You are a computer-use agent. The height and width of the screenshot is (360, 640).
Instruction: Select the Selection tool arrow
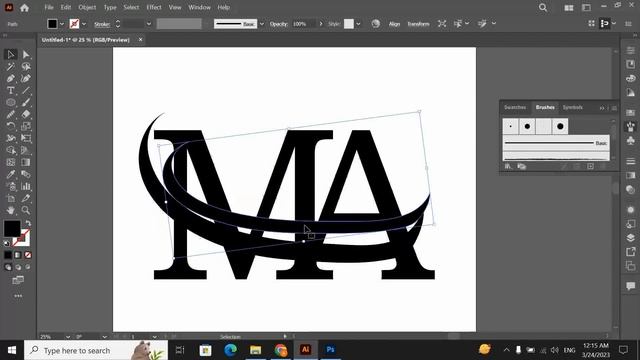tap(11, 54)
